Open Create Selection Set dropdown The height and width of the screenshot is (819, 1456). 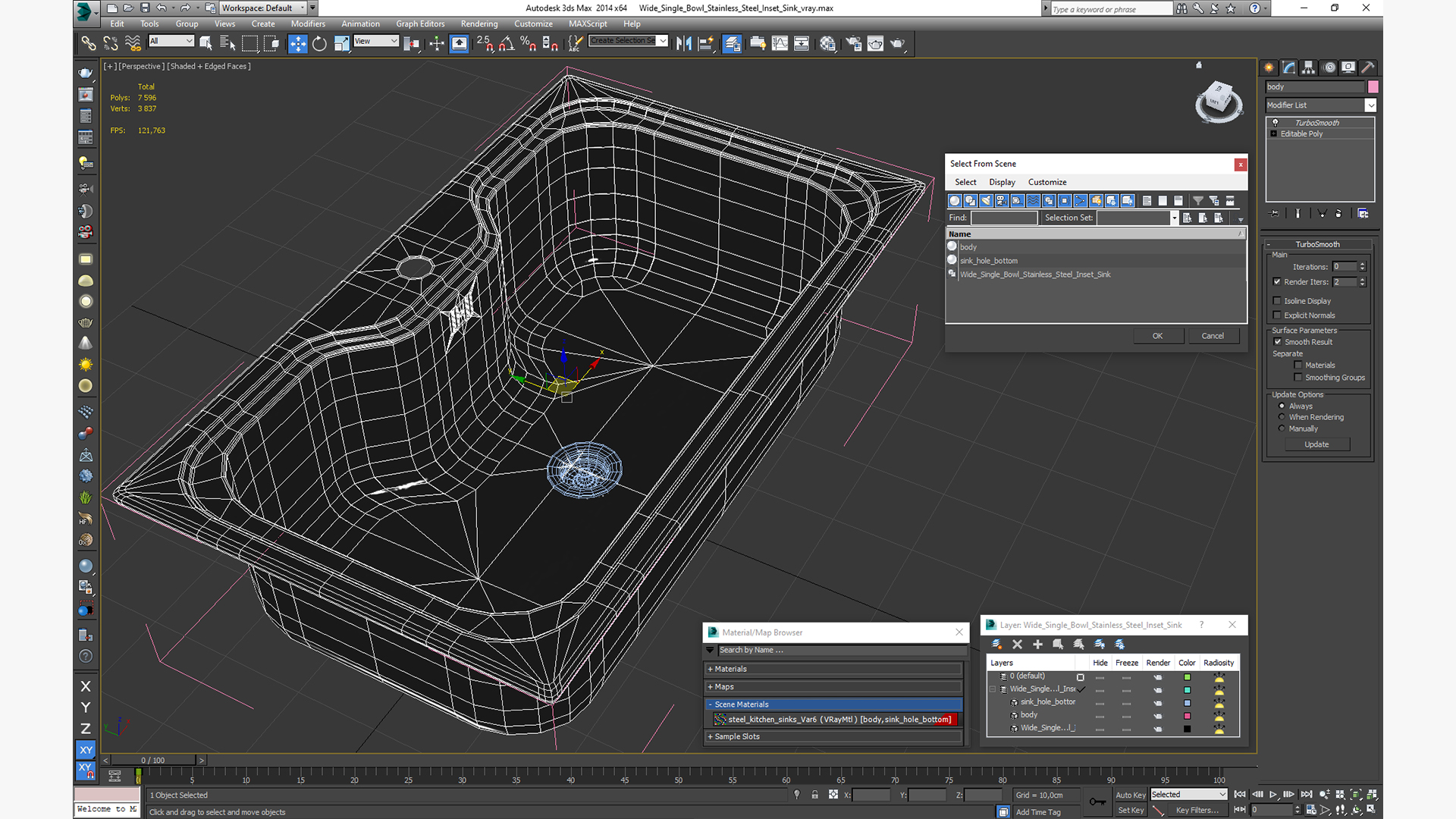pos(664,41)
